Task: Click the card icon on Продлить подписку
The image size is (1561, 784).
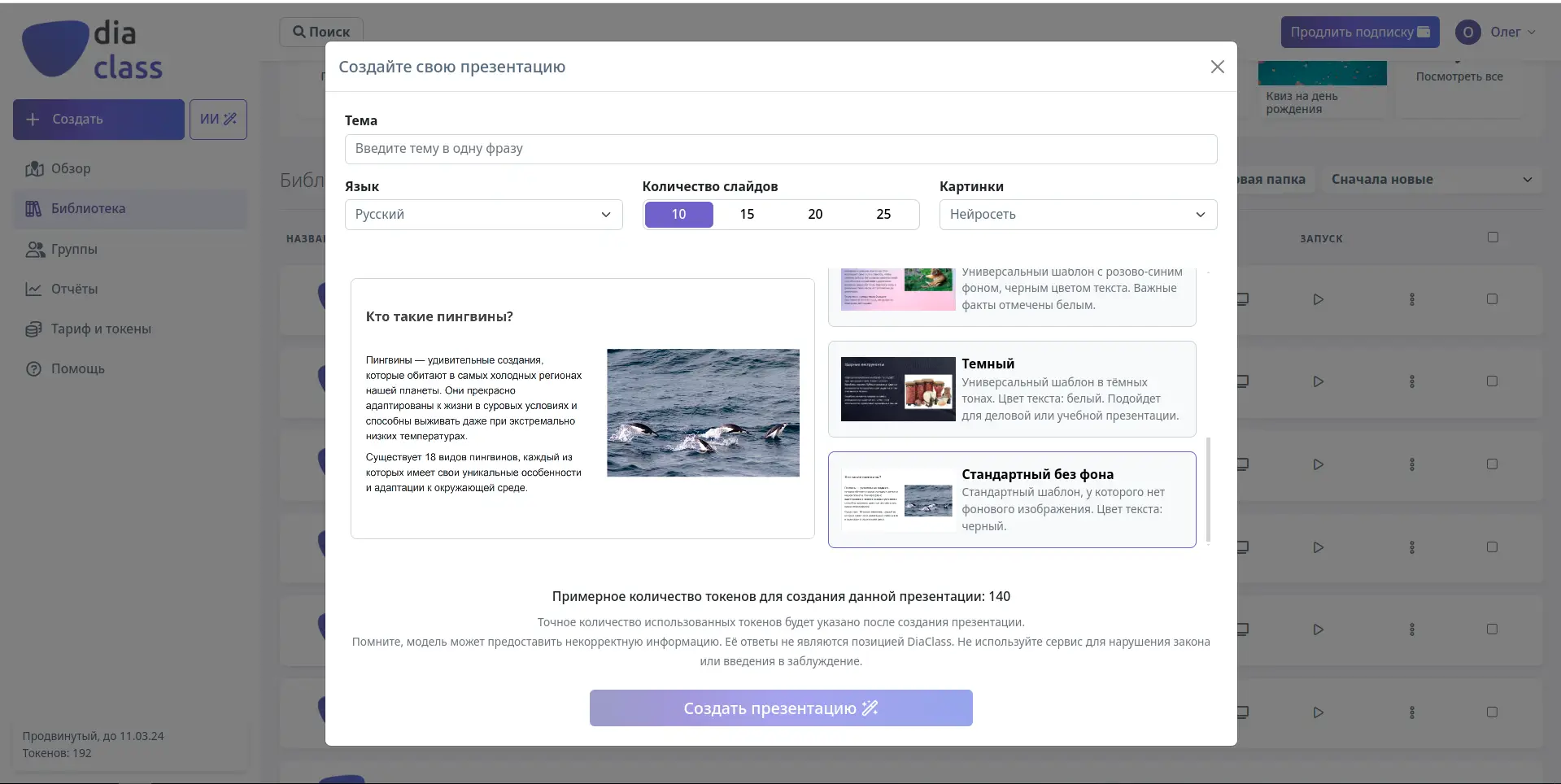Action: 1424,32
